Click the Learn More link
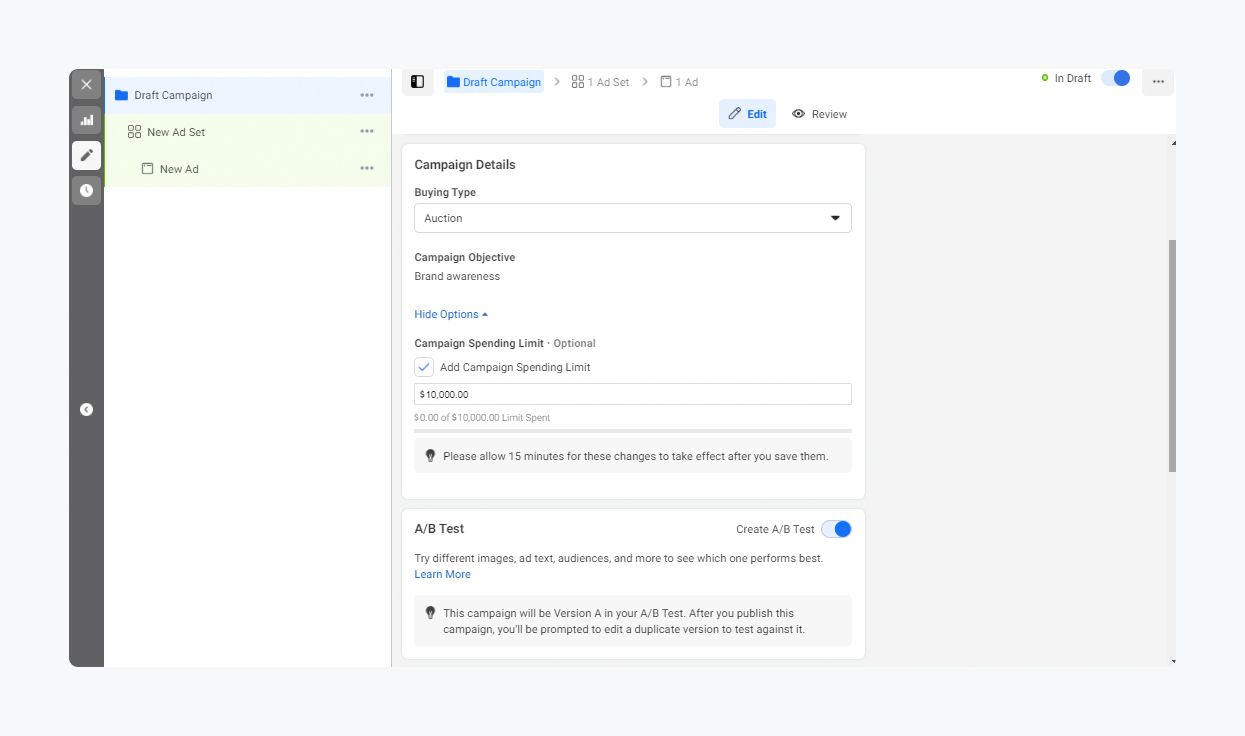 click(442, 574)
